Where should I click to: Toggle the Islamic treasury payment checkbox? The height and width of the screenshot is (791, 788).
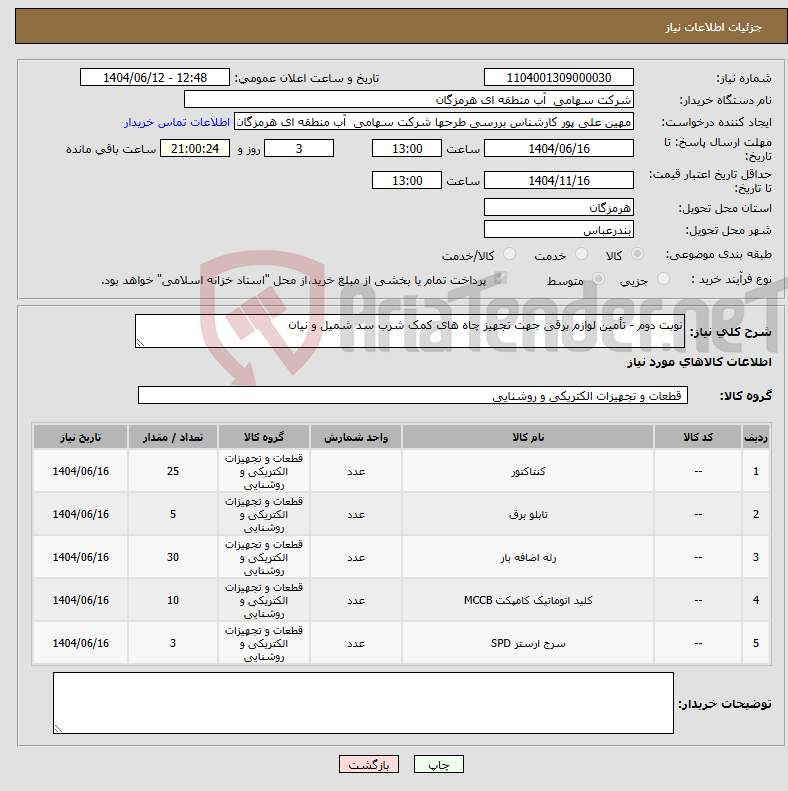point(500,277)
